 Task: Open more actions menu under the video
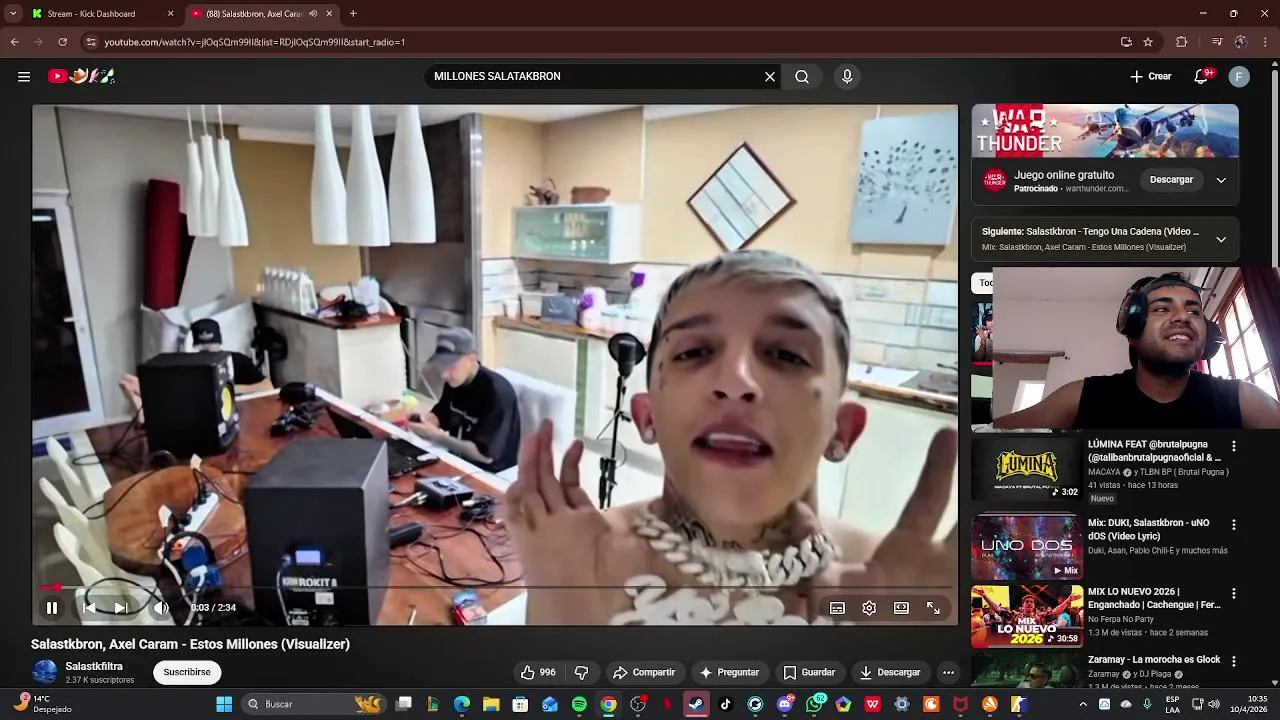(948, 672)
